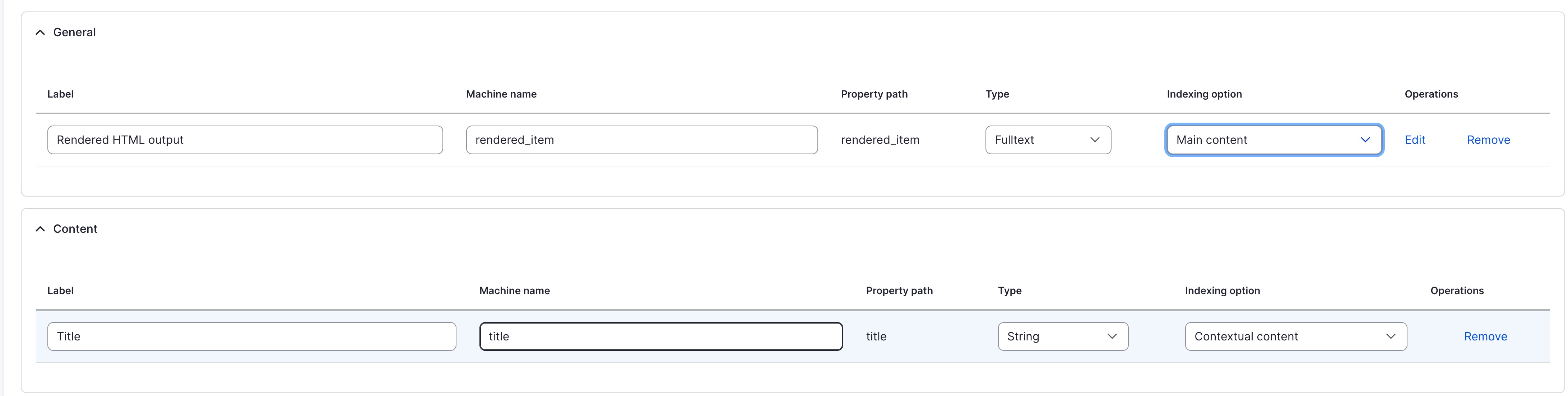The width and height of the screenshot is (1568, 396).
Task: Click Operations header in General table
Action: (x=1431, y=94)
